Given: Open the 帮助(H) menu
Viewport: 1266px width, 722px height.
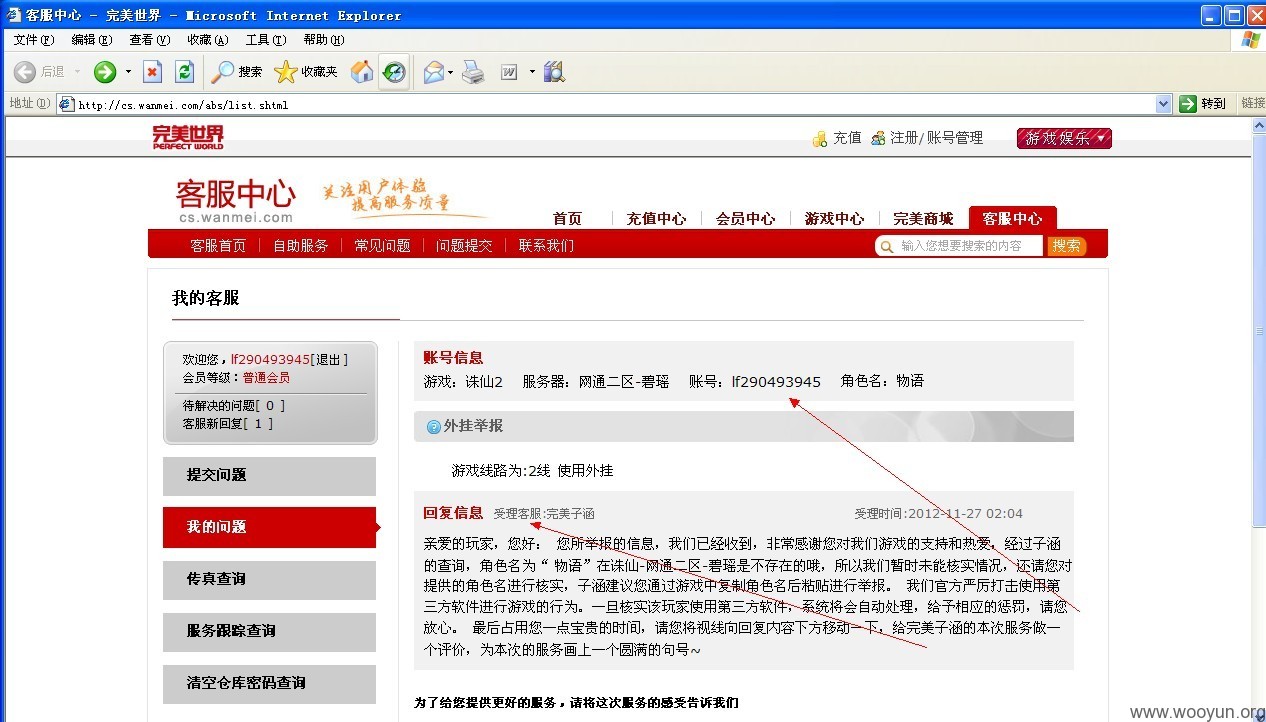Looking at the screenshot, I should [x=323, y=40].
